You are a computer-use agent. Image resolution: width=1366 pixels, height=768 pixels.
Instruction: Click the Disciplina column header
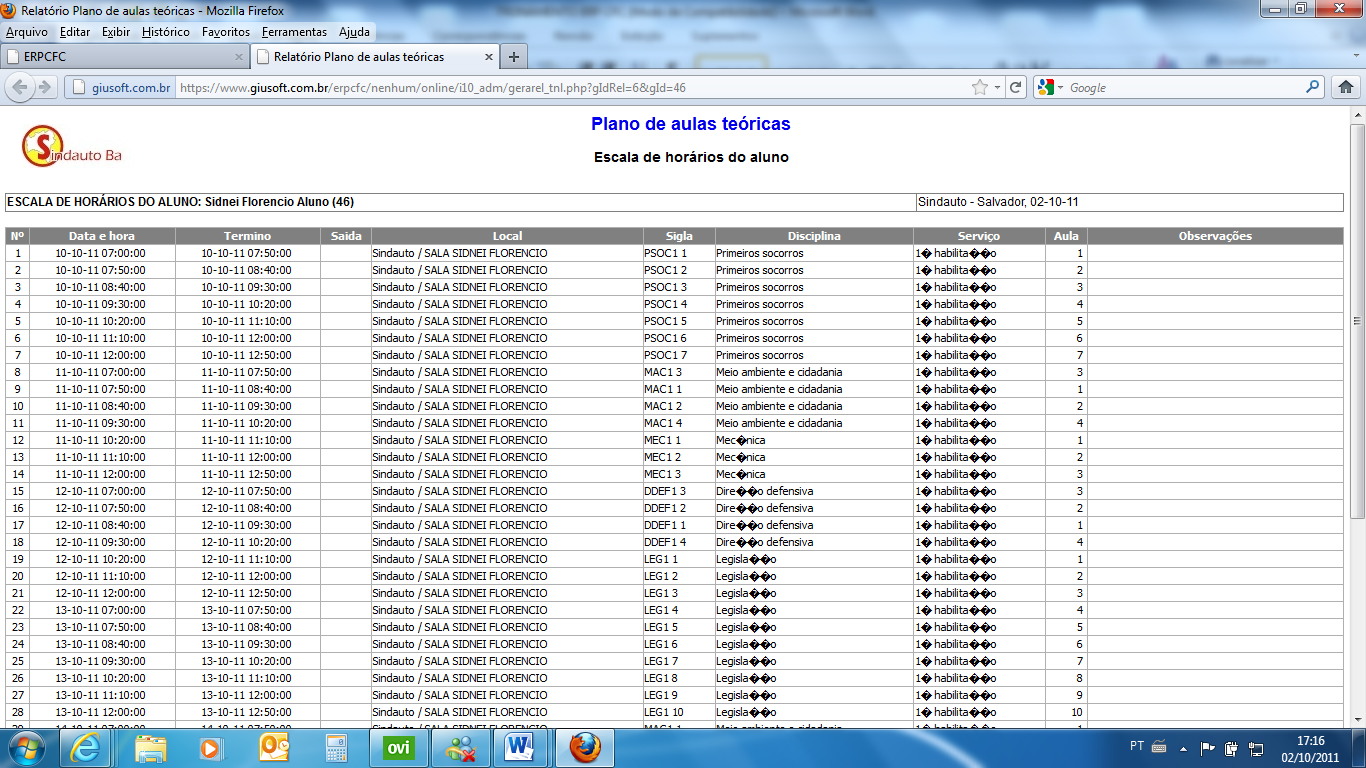pyautogui.click(x=814, y=236)
